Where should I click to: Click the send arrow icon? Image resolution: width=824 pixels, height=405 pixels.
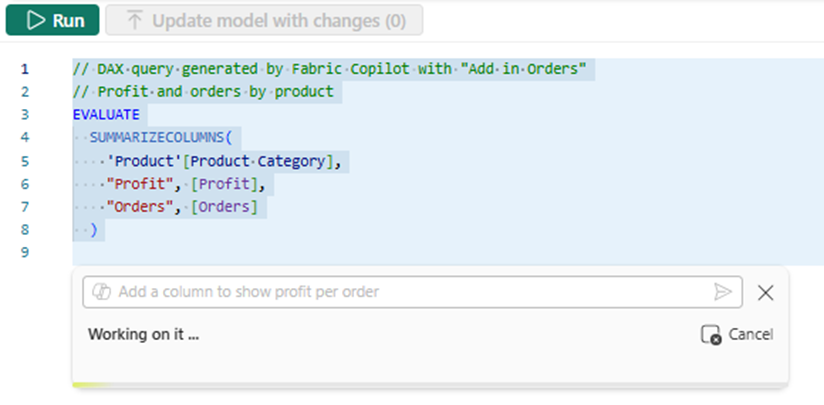click(x=723, y=292)
